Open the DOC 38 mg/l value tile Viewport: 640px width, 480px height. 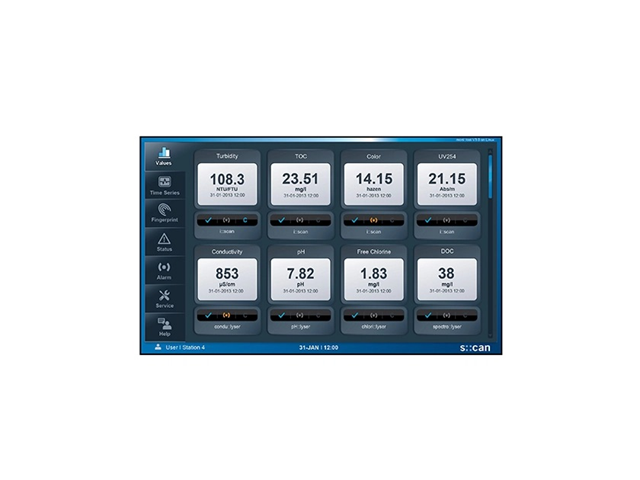(x=446, y=277)
